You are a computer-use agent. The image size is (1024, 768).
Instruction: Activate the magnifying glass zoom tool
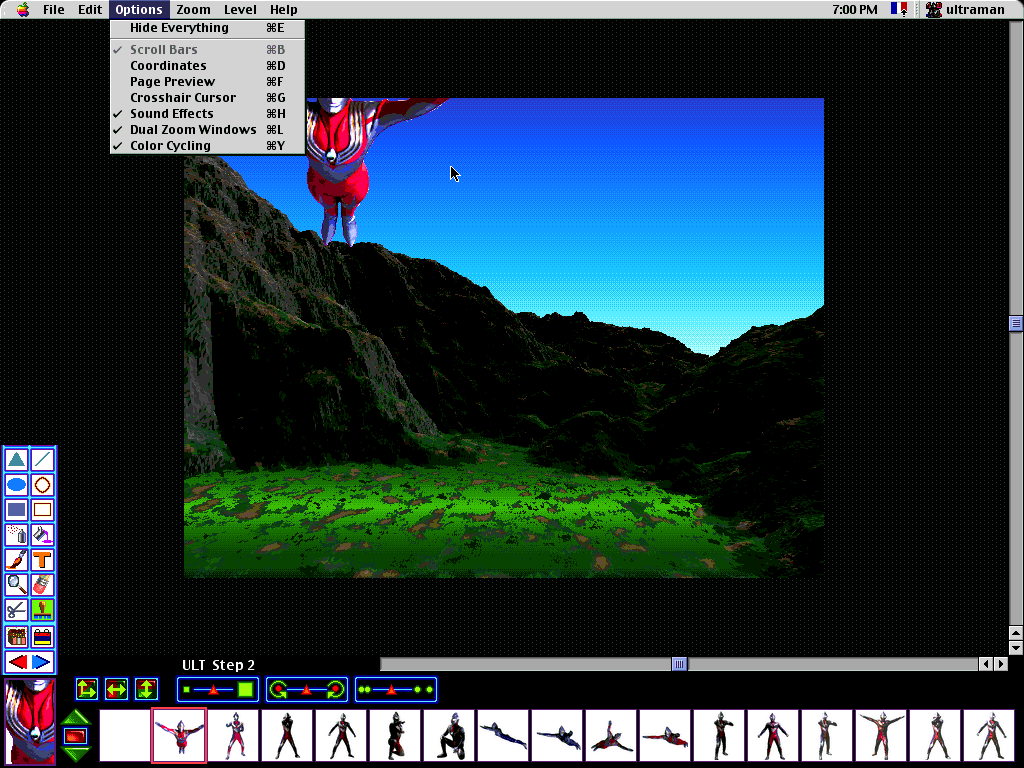(x=17, y=584)
